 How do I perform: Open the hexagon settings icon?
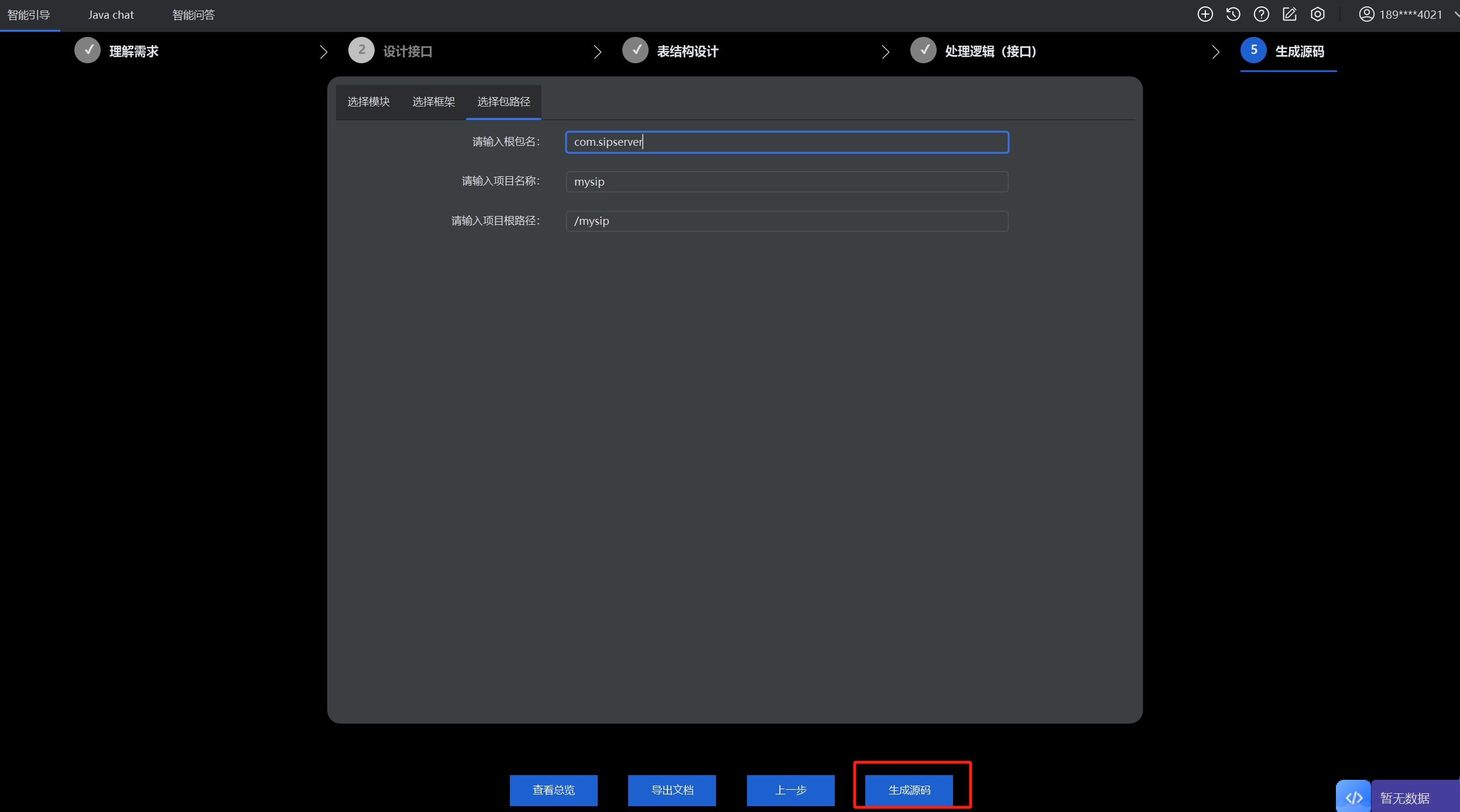[1317, 15]
